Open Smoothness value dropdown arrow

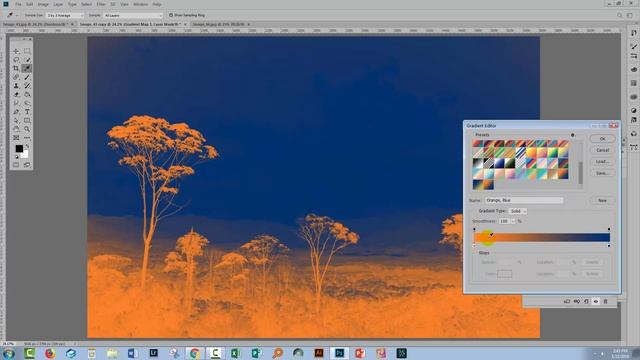tap(513, 221)
